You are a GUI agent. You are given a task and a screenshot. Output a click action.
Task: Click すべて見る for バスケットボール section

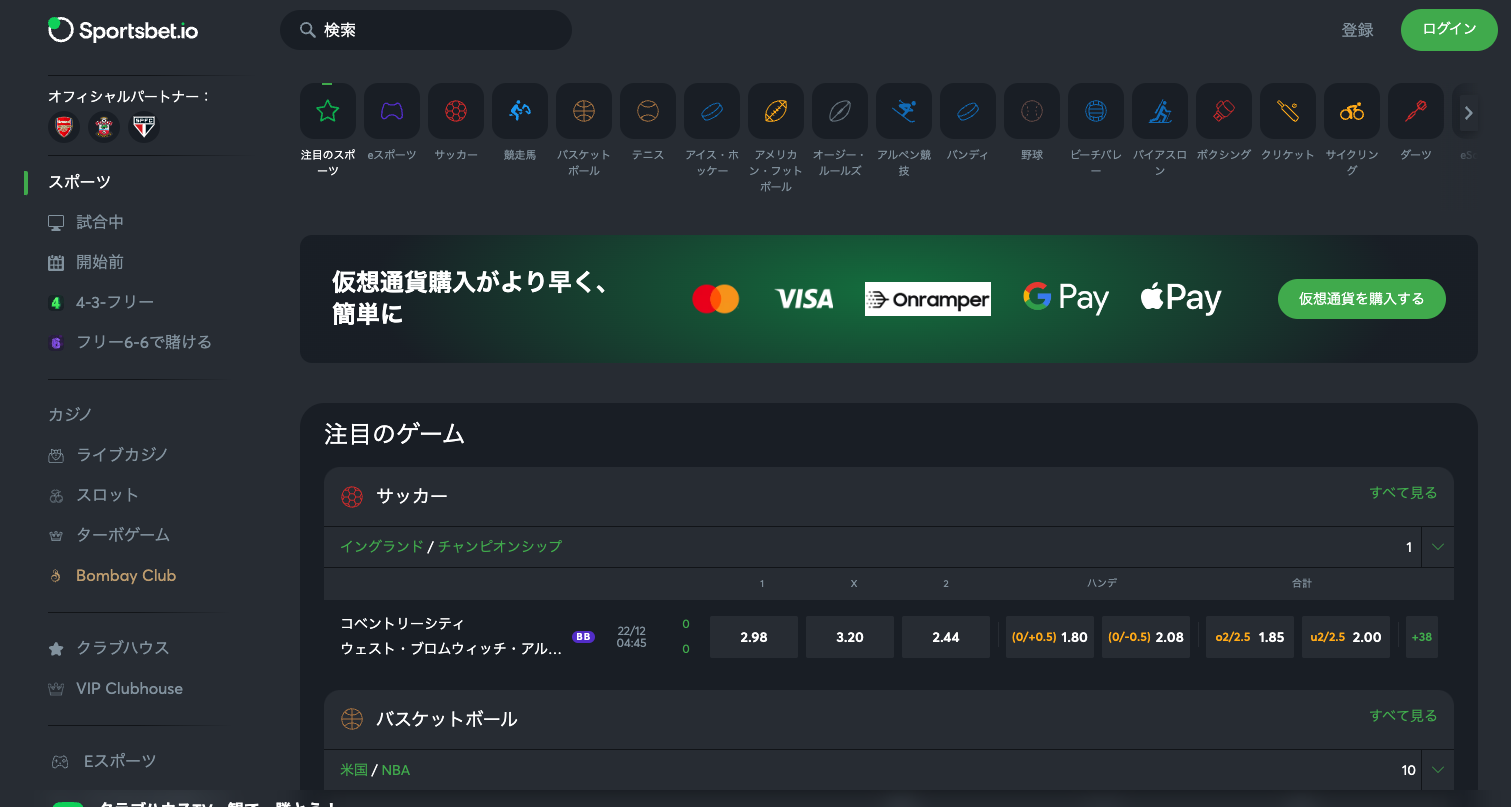pyautogui.click(x=1403, y=715)
